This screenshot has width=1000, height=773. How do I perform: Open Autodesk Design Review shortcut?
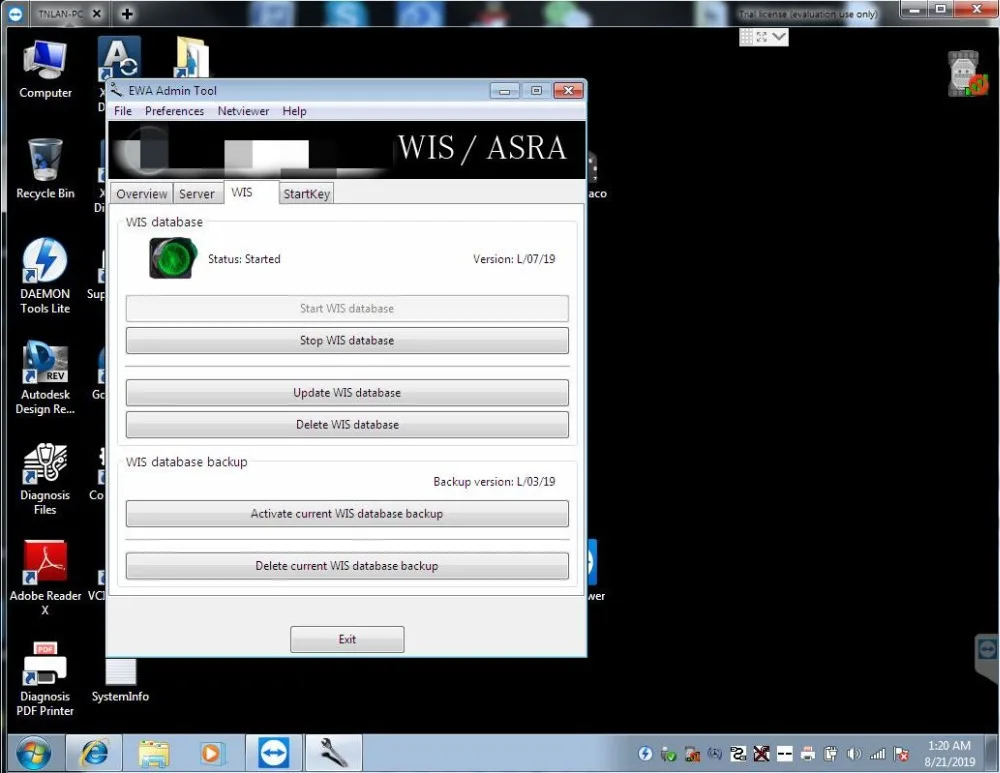45,378
